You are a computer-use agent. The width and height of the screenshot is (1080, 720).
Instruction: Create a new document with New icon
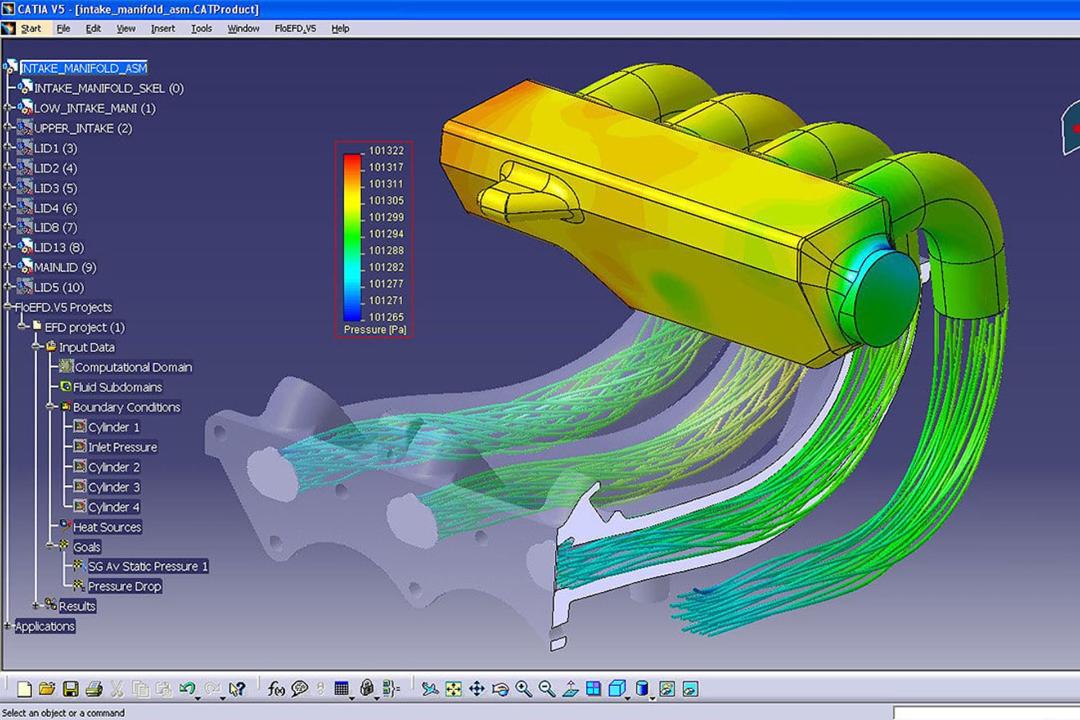pos(25,688)
